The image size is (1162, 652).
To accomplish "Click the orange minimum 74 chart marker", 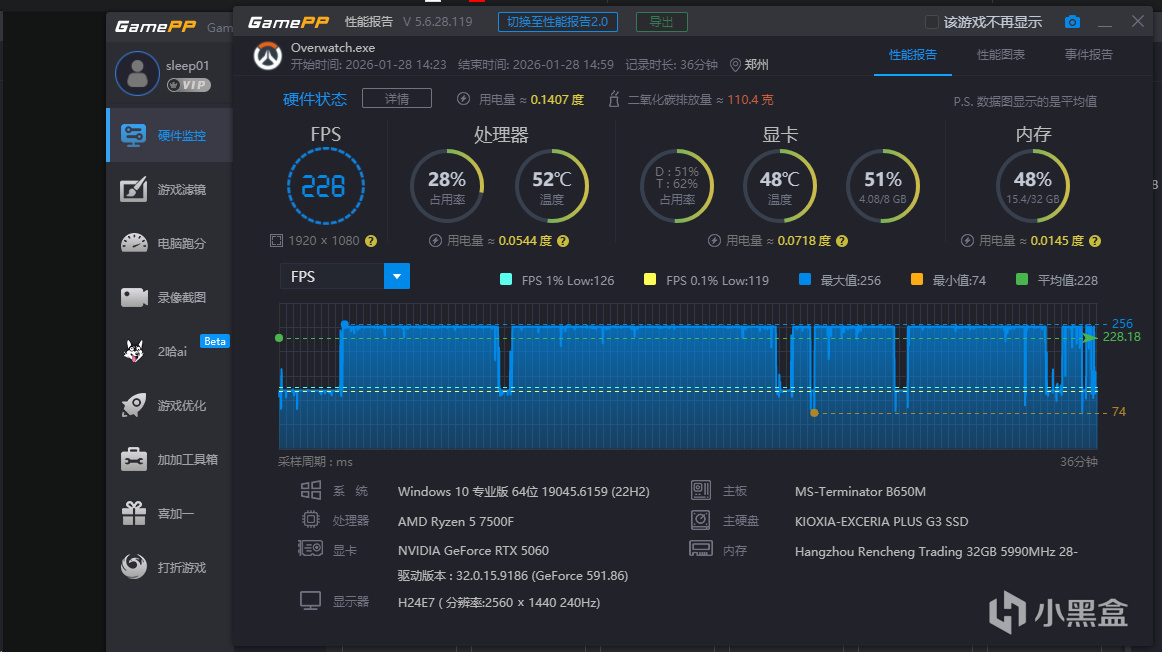I will [814, 413].
